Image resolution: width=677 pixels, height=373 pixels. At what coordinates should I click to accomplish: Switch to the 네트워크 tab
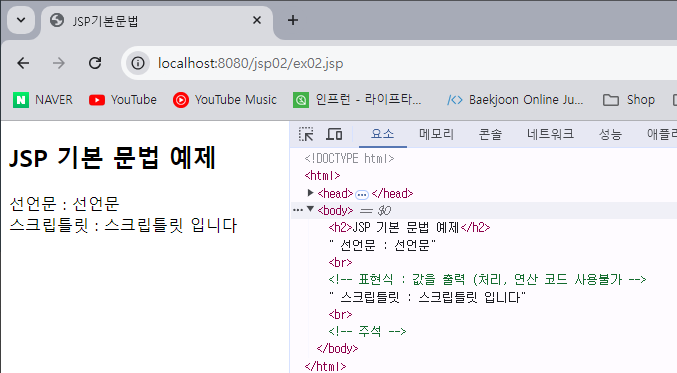550,134
